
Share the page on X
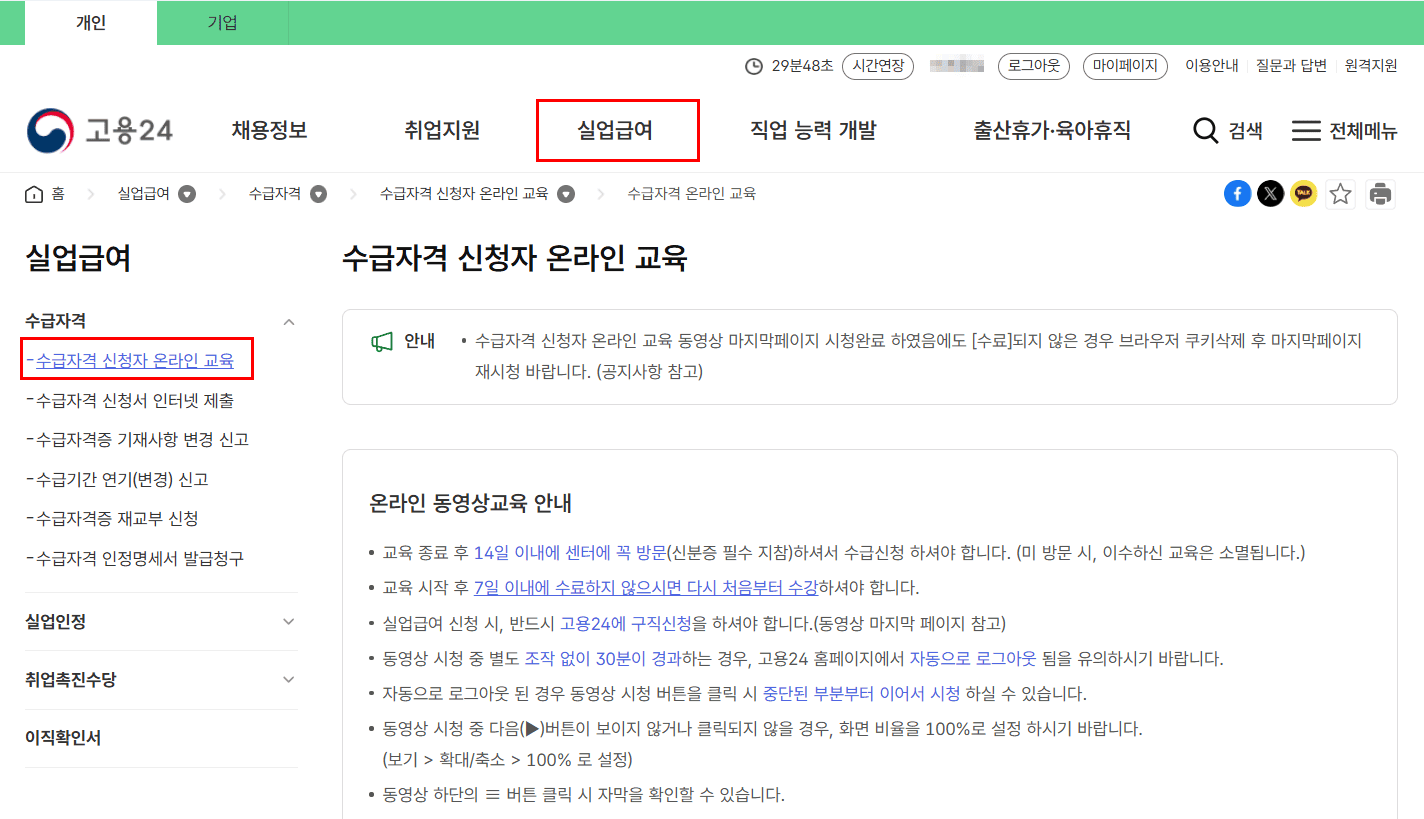pos(1270,193)
